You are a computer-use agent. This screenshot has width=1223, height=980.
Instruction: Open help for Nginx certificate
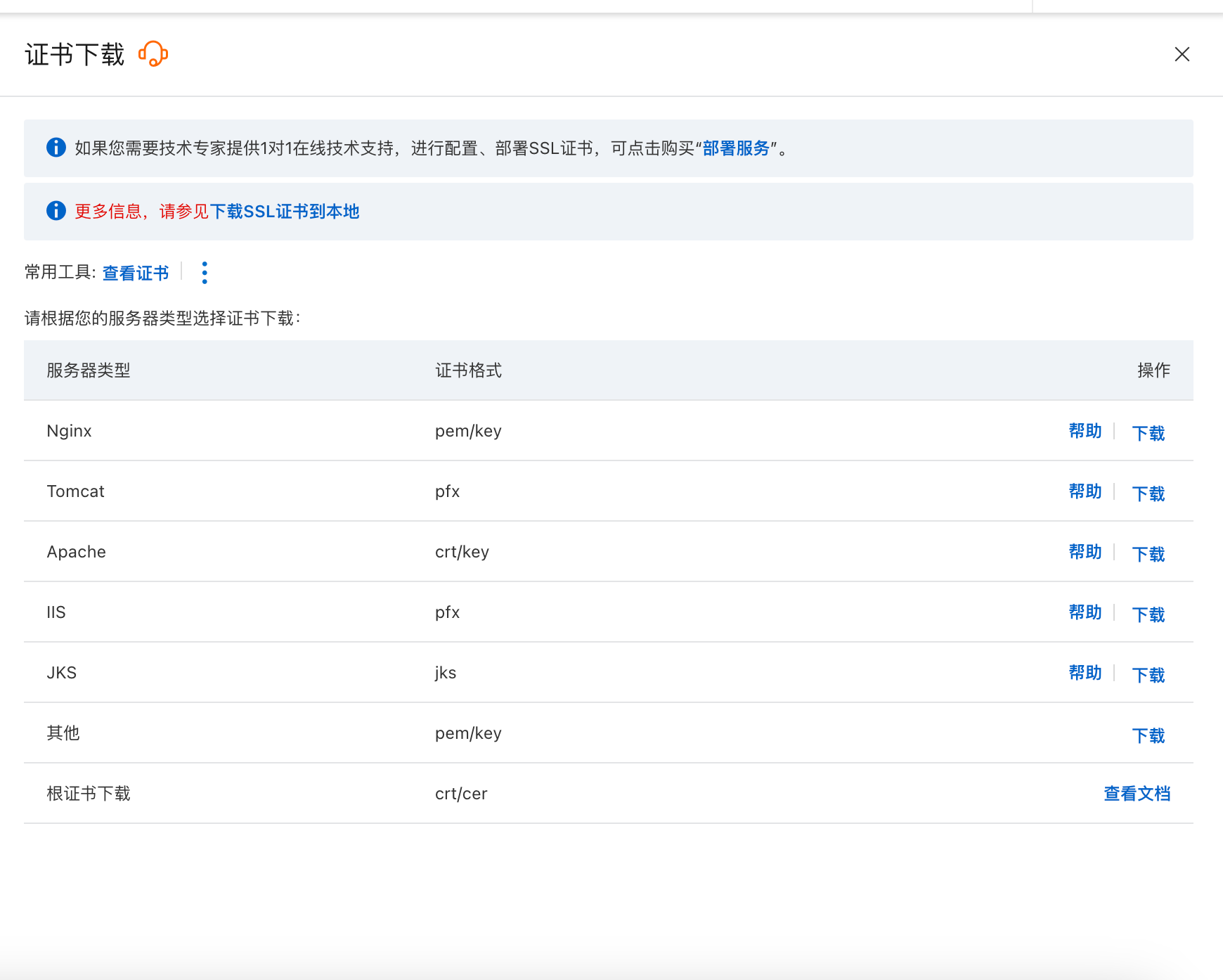click(x=1085, y=431)
